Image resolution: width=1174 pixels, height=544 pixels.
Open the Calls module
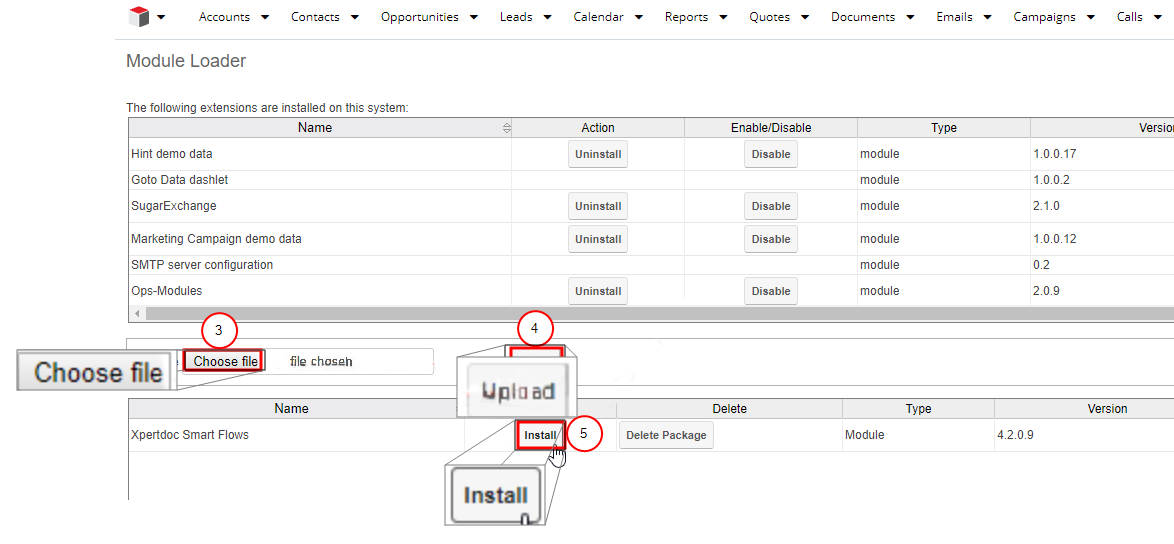pyautogui.click(x=1130, y=16)
